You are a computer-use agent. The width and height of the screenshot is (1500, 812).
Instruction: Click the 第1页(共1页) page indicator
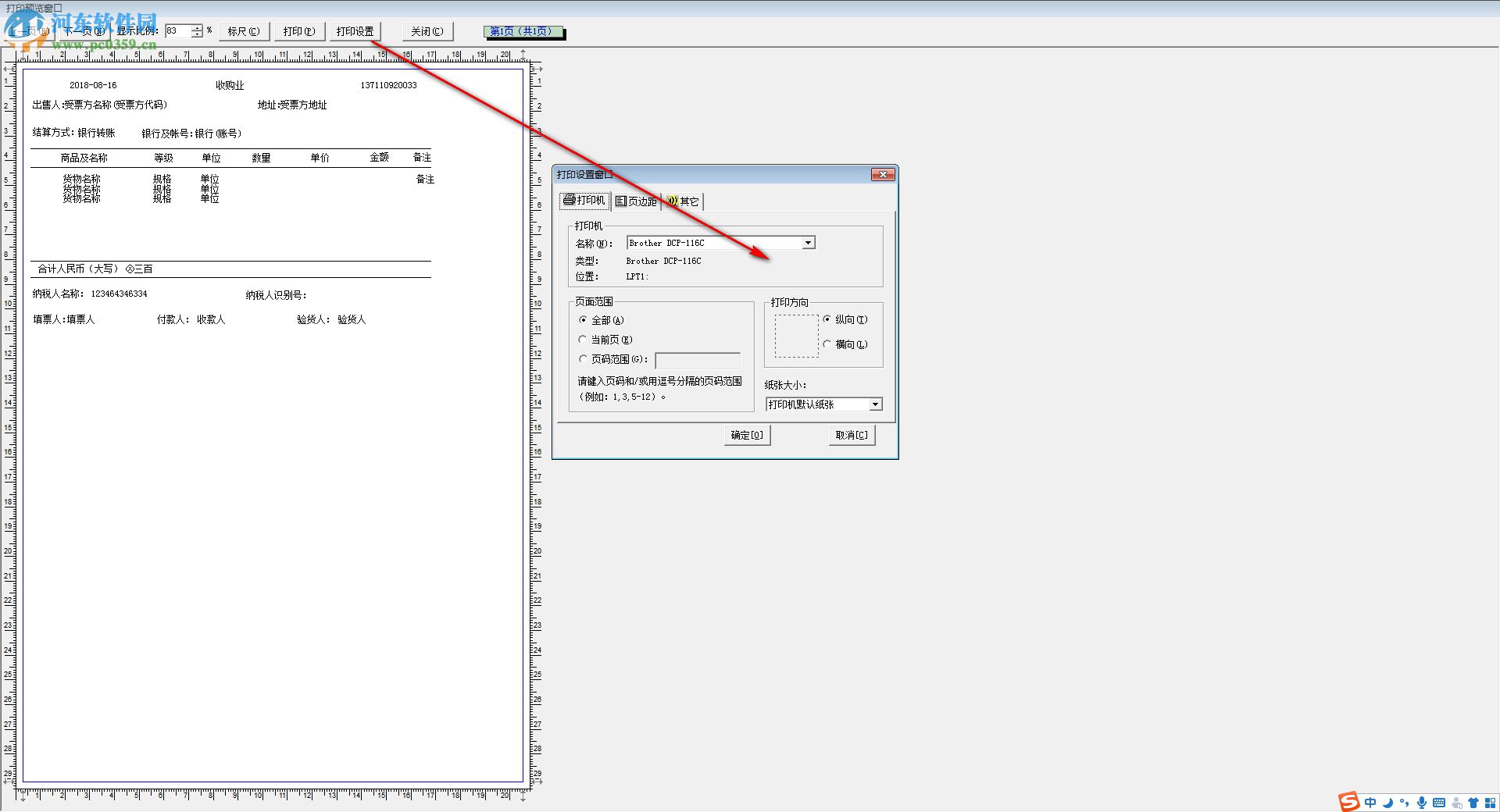[523, 31]
